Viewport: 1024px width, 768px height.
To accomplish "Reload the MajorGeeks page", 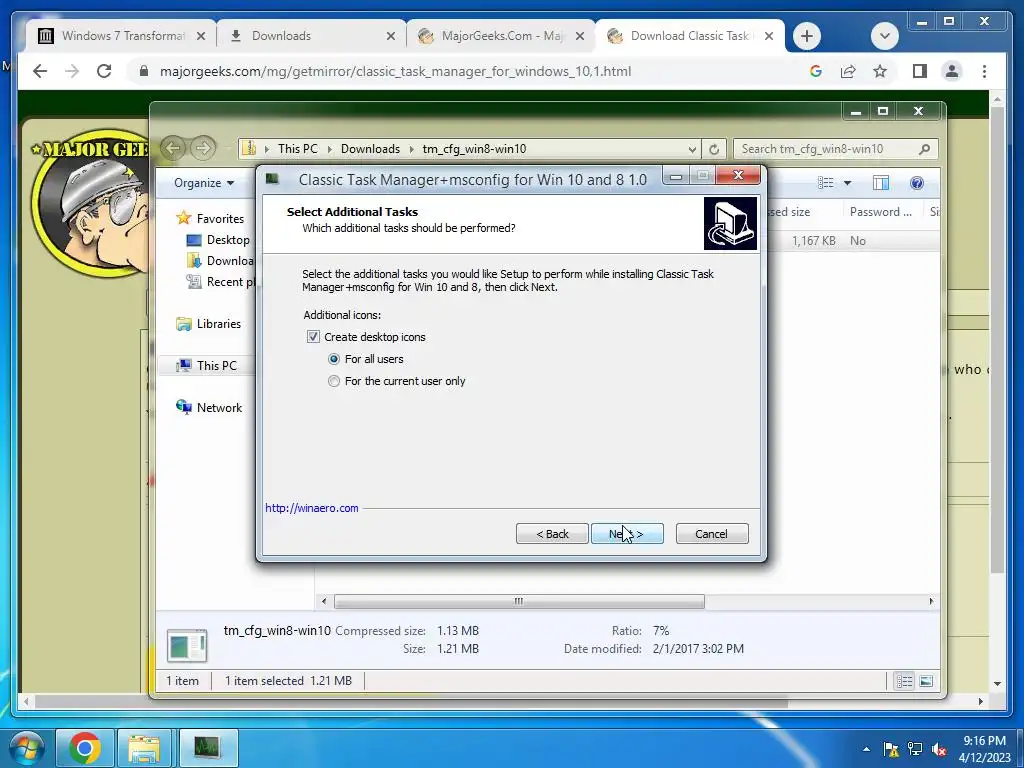I will 104,71.
